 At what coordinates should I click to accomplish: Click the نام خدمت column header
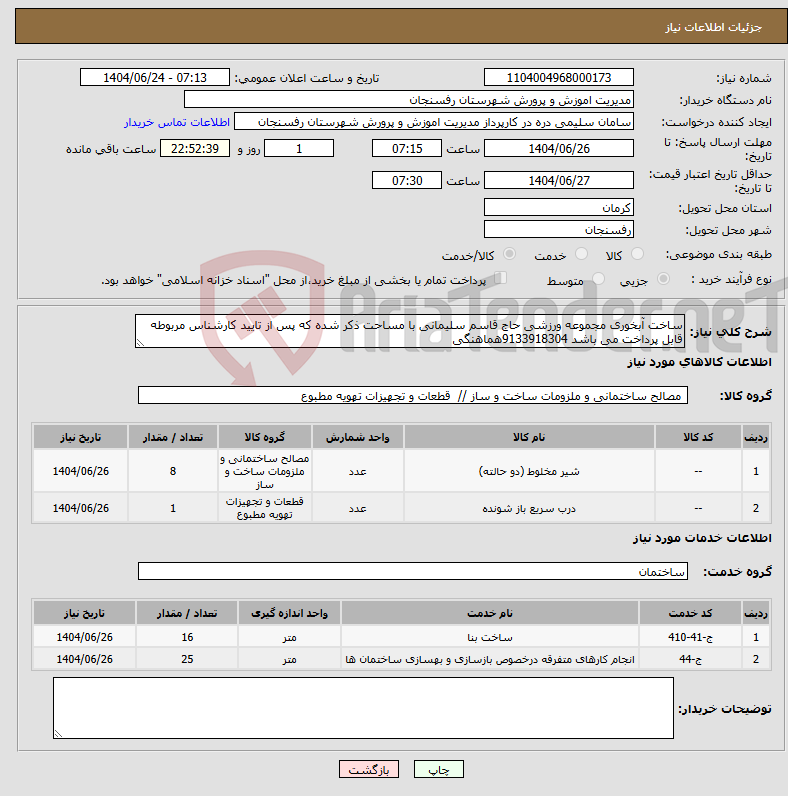pyautogui.click(x=489, y=613)
